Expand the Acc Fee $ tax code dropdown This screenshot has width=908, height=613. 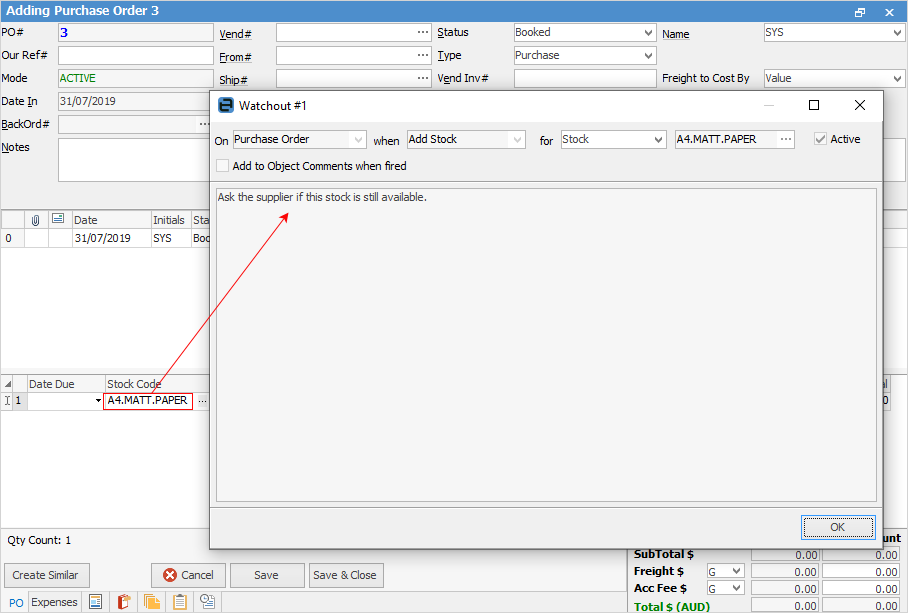pyautogui.click(x=737, y=588)
